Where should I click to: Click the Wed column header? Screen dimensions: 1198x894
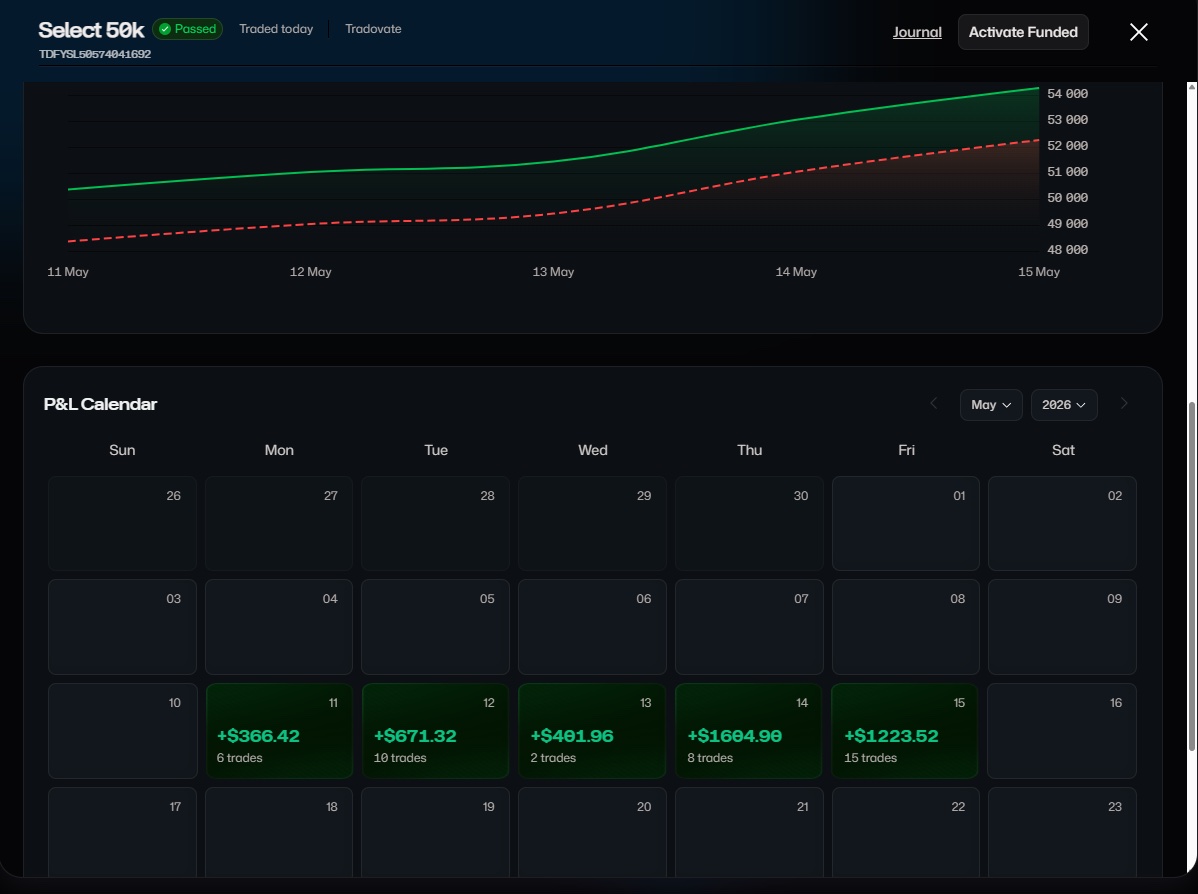(593, 450)
